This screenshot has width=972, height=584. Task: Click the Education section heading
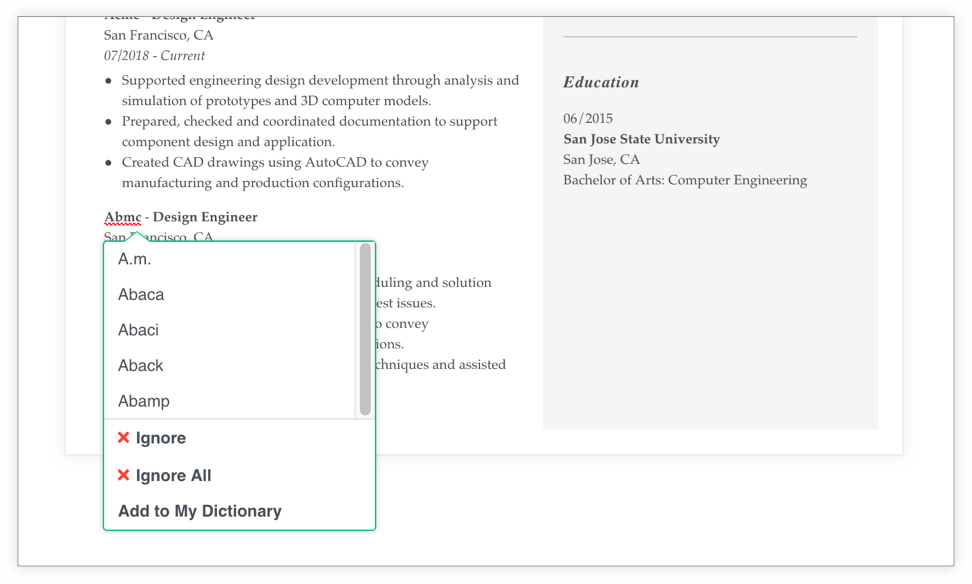click(x=601, y=83)
